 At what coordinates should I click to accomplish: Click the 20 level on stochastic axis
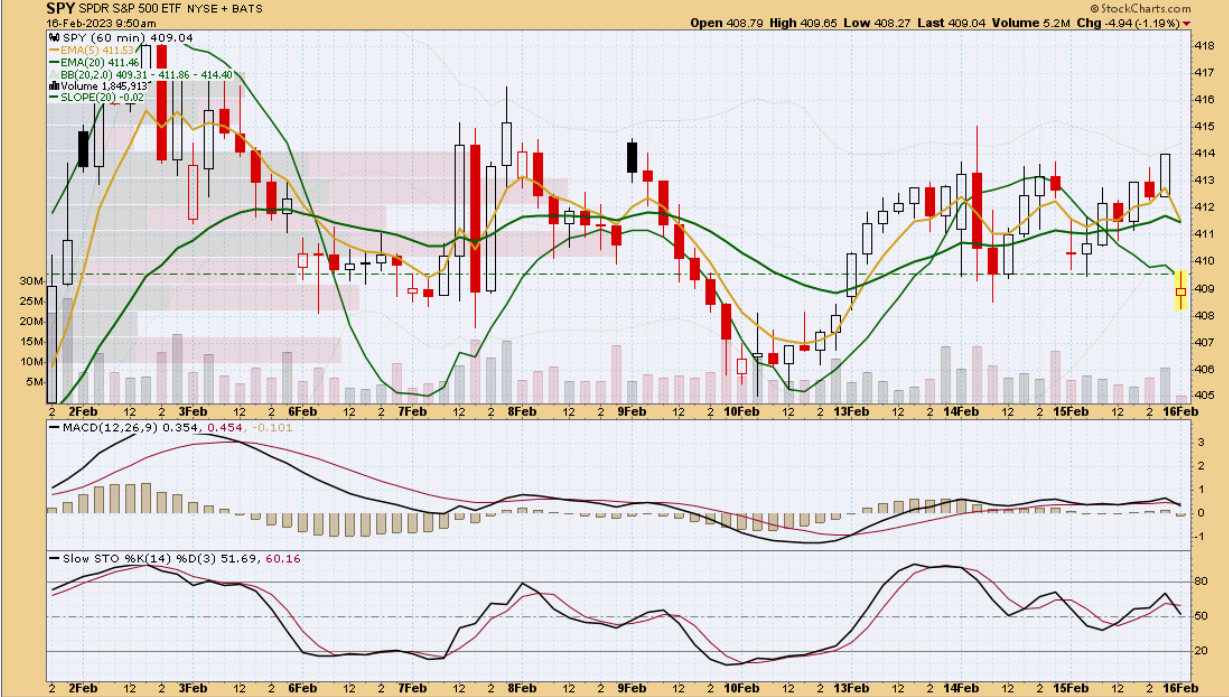[1202, 651]
